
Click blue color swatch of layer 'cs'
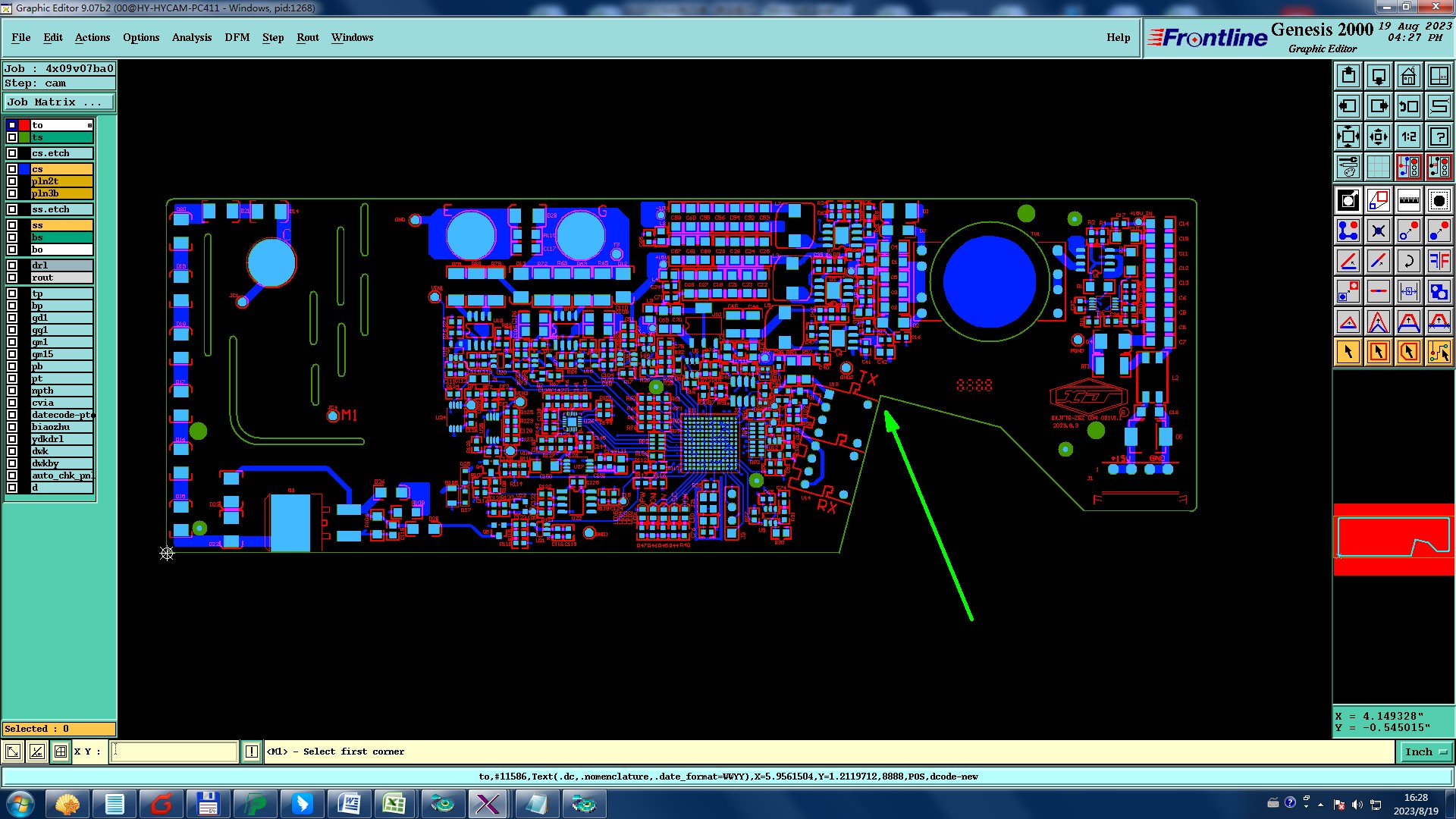24,169
